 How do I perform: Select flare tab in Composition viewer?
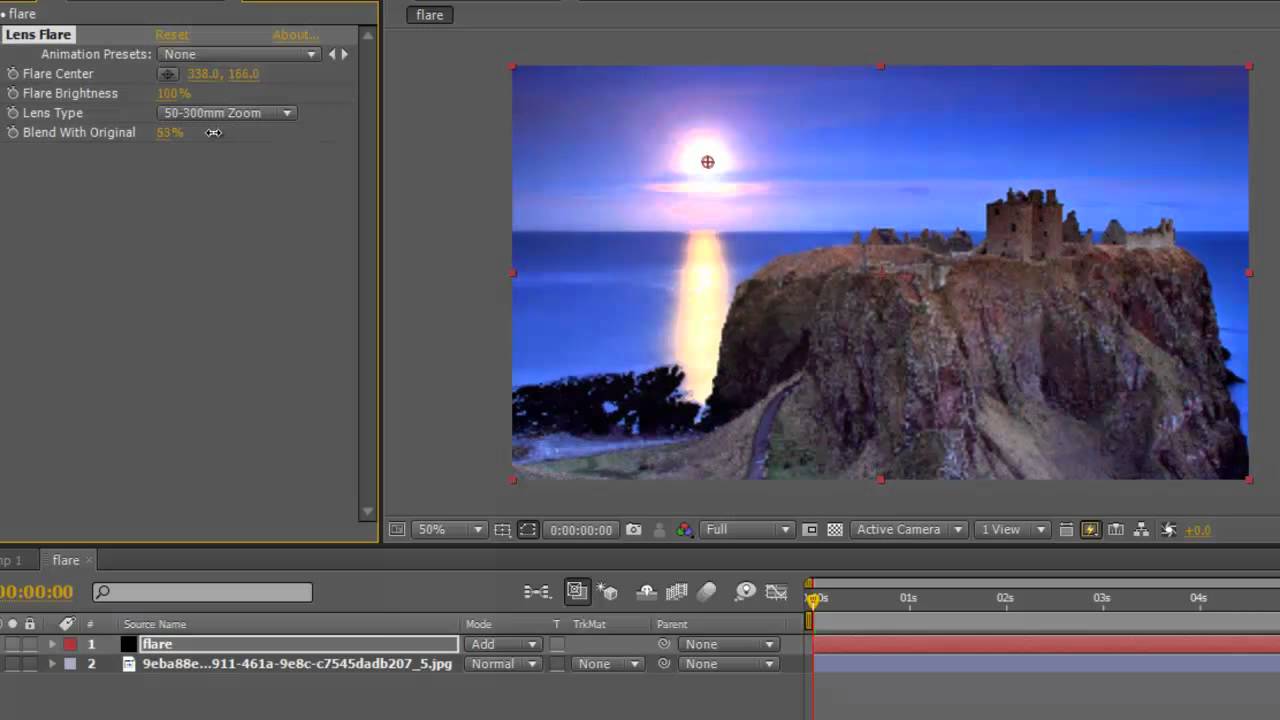coord(430,15)
